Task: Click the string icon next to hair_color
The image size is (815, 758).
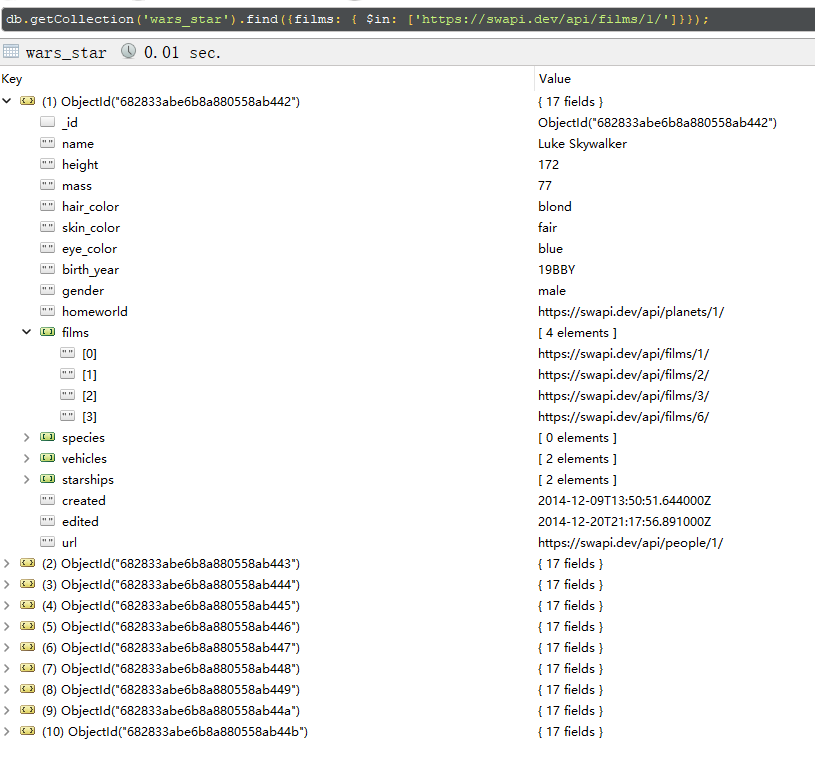Action: pos(47,206)
